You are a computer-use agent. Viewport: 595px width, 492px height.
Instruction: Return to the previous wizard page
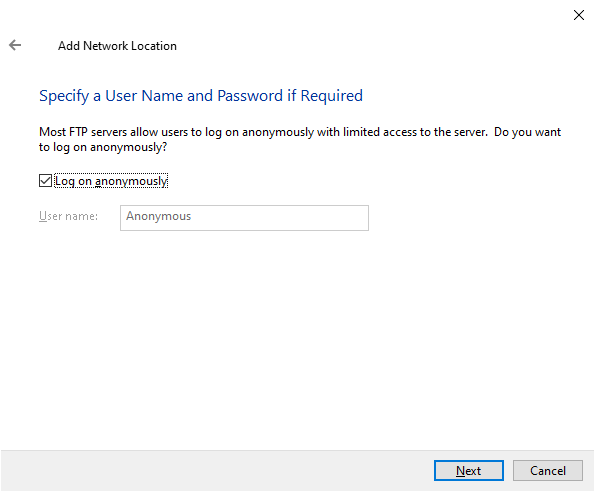click(15, 45)
